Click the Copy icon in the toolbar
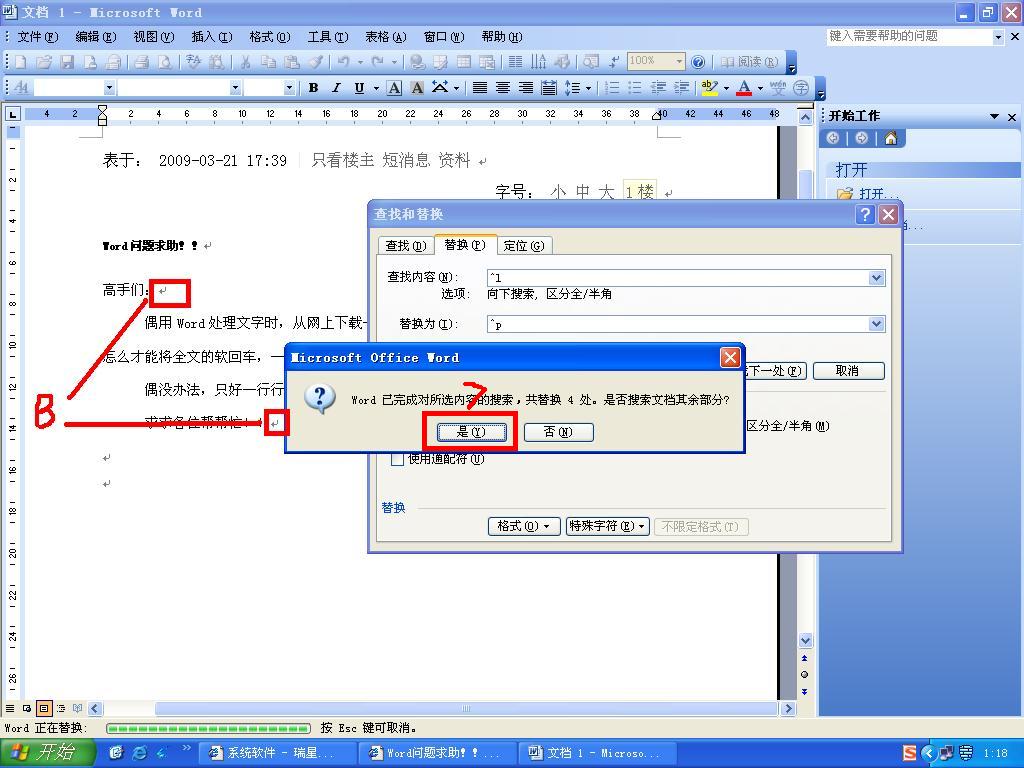1024x768 pixels. [x=268, y=62]
